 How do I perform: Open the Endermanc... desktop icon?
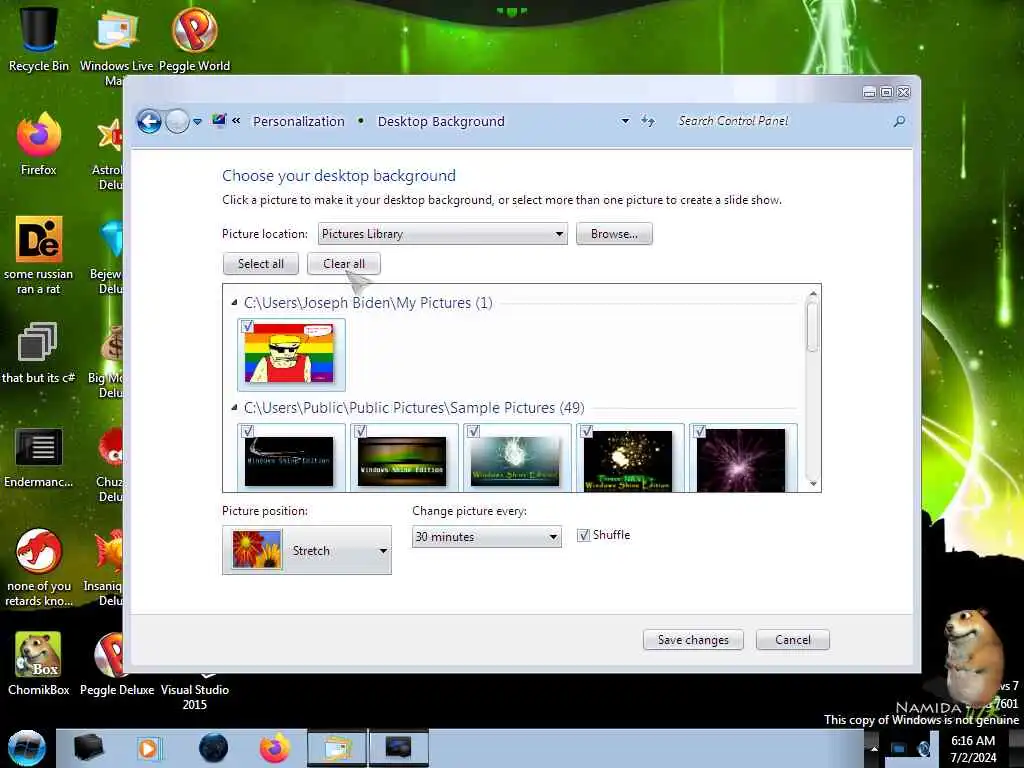pos(39,458)
